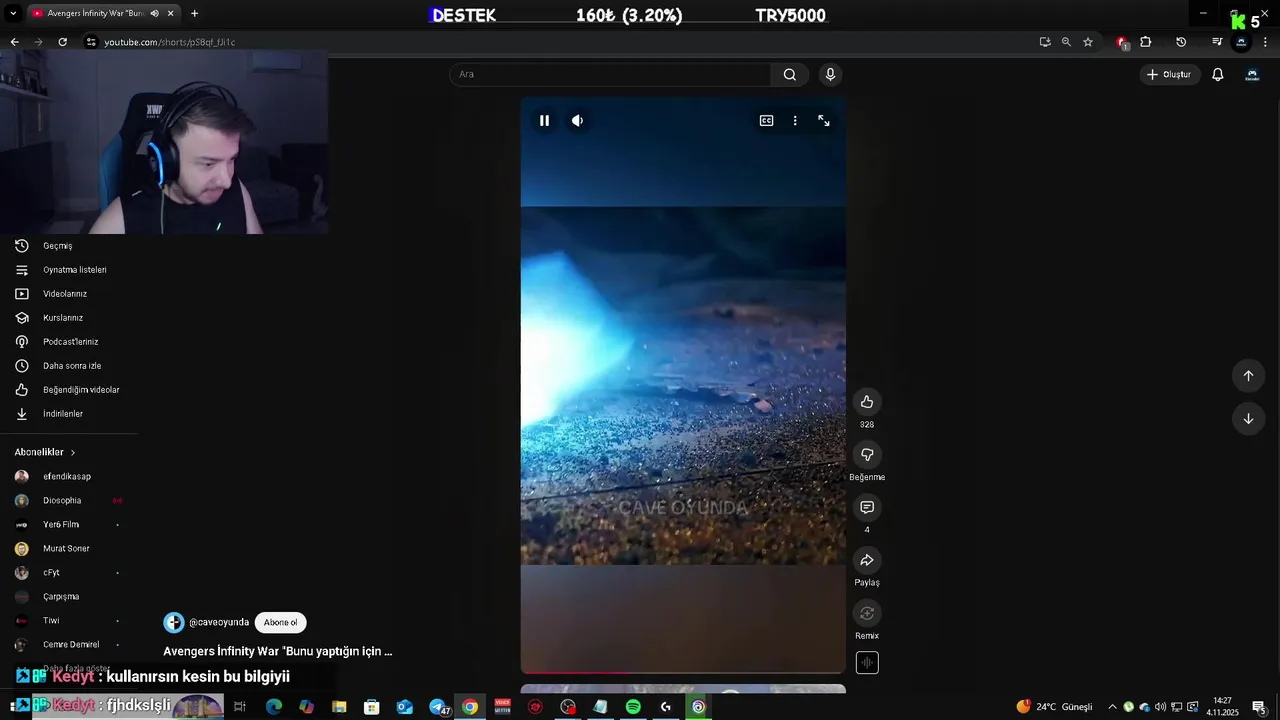Screen dimensions: 1280x720
Task: Open the Chrome tab search dropdown
Action: (13, 13)
